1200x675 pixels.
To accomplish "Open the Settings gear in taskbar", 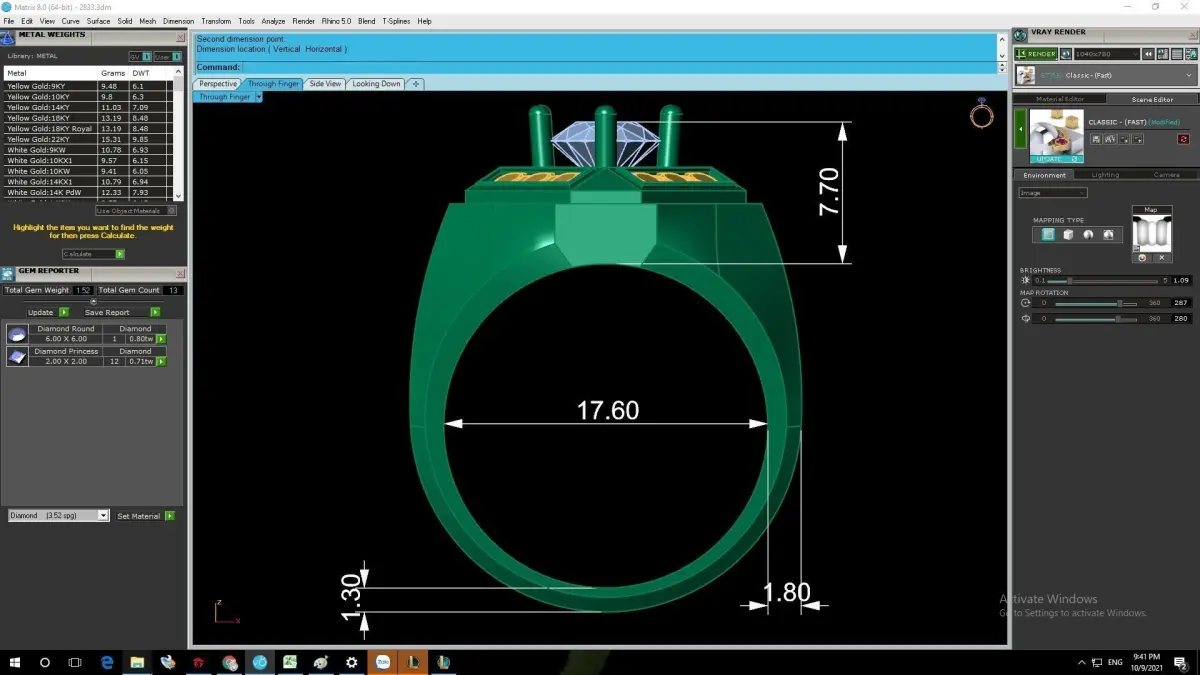I will 351,662.
